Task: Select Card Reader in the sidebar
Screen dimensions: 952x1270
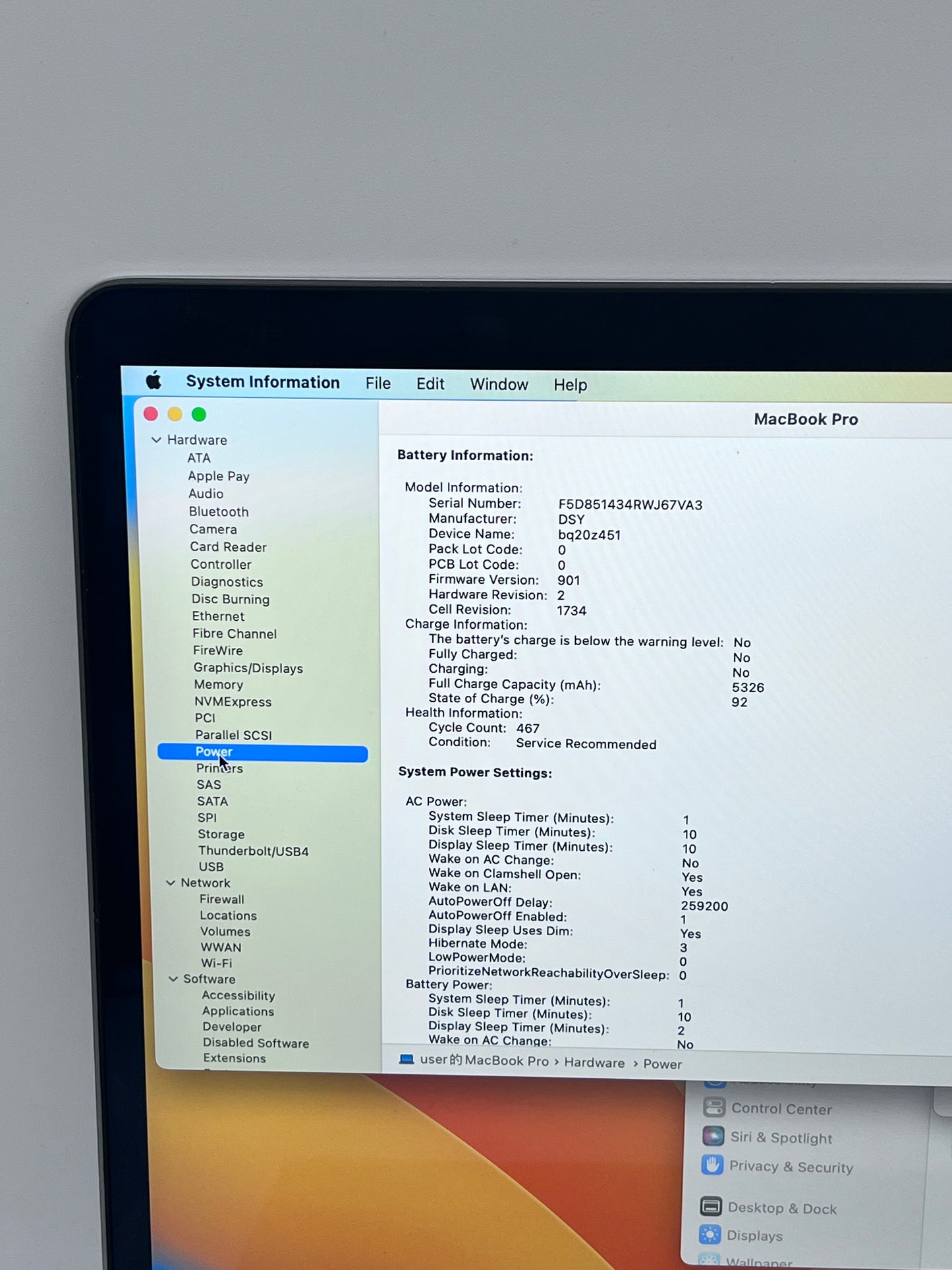Action: pos(228,547)
